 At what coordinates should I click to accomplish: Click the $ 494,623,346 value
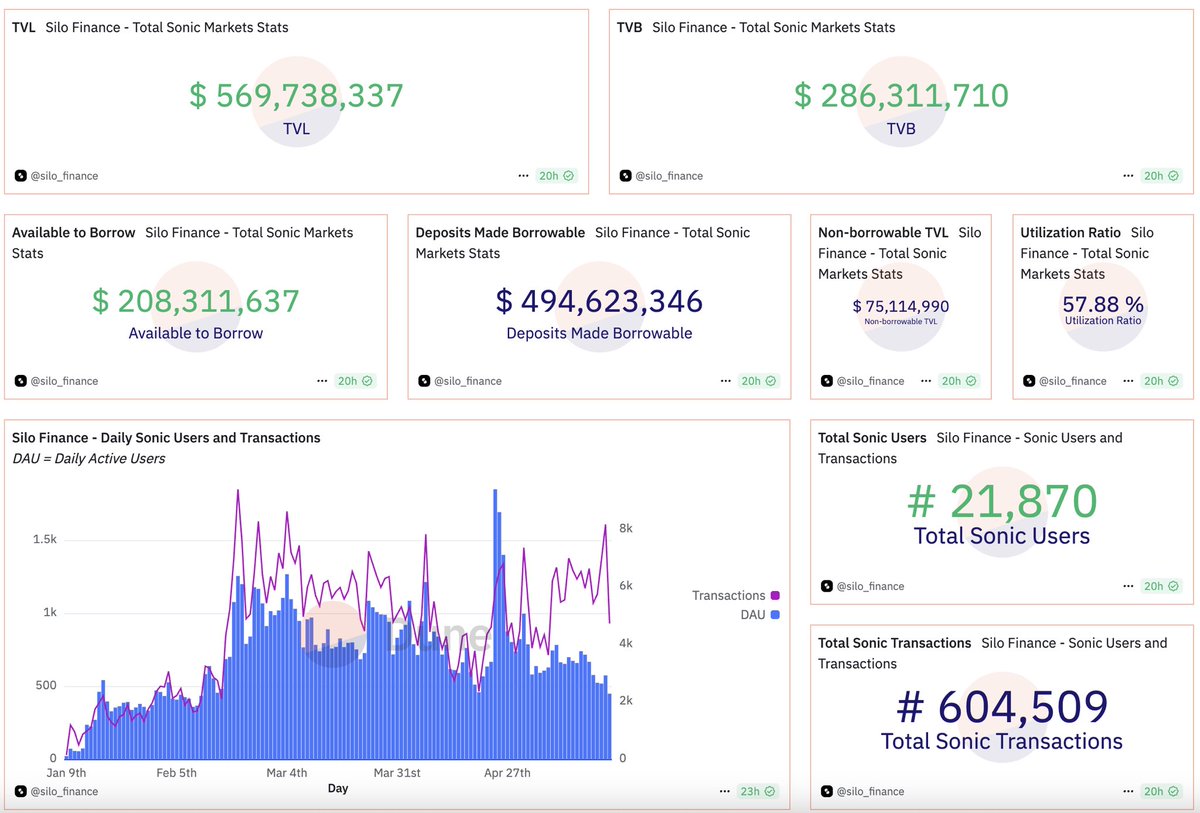point(599,301)
